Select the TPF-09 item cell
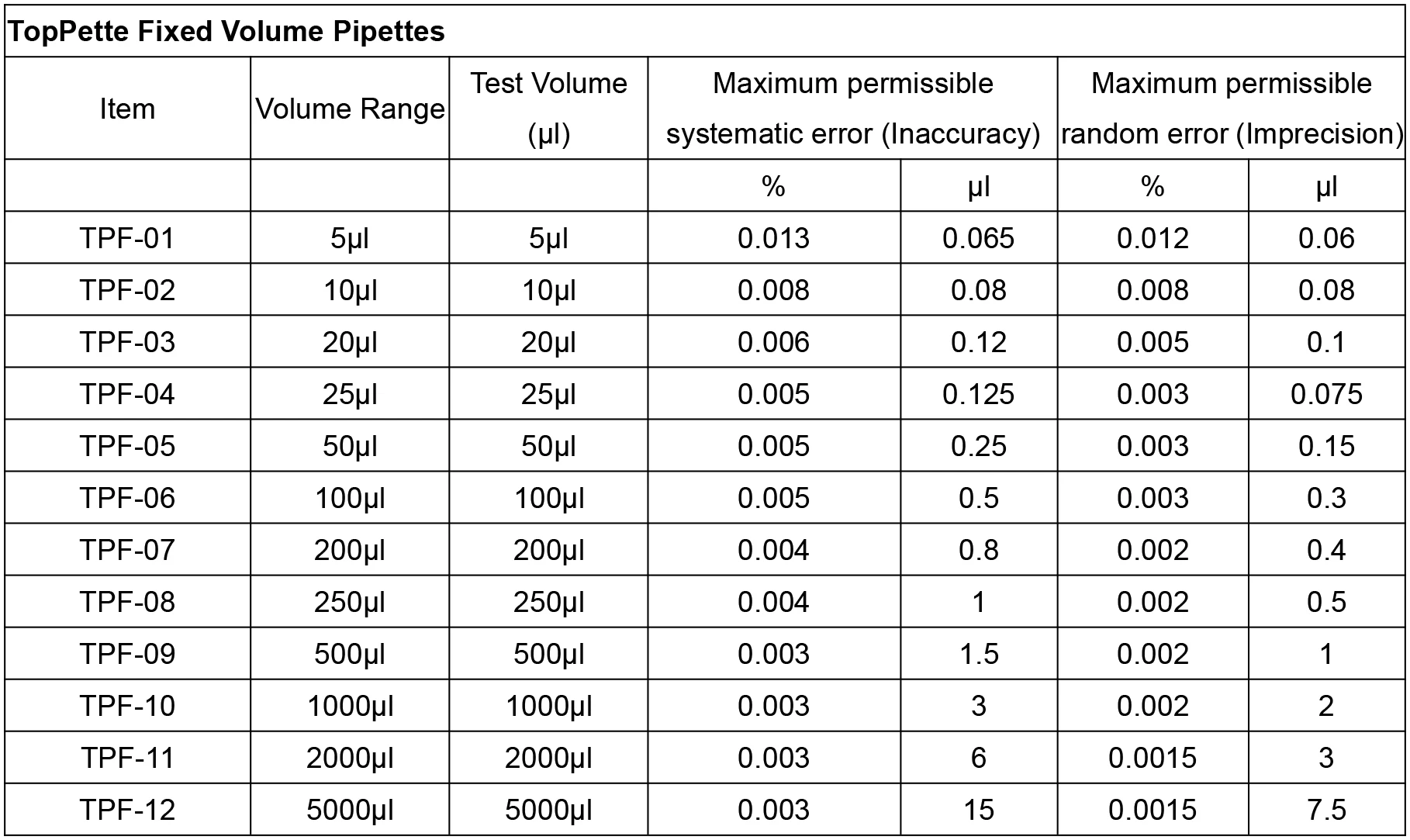This screenshot has width=1410, height=840. (127, 654)
